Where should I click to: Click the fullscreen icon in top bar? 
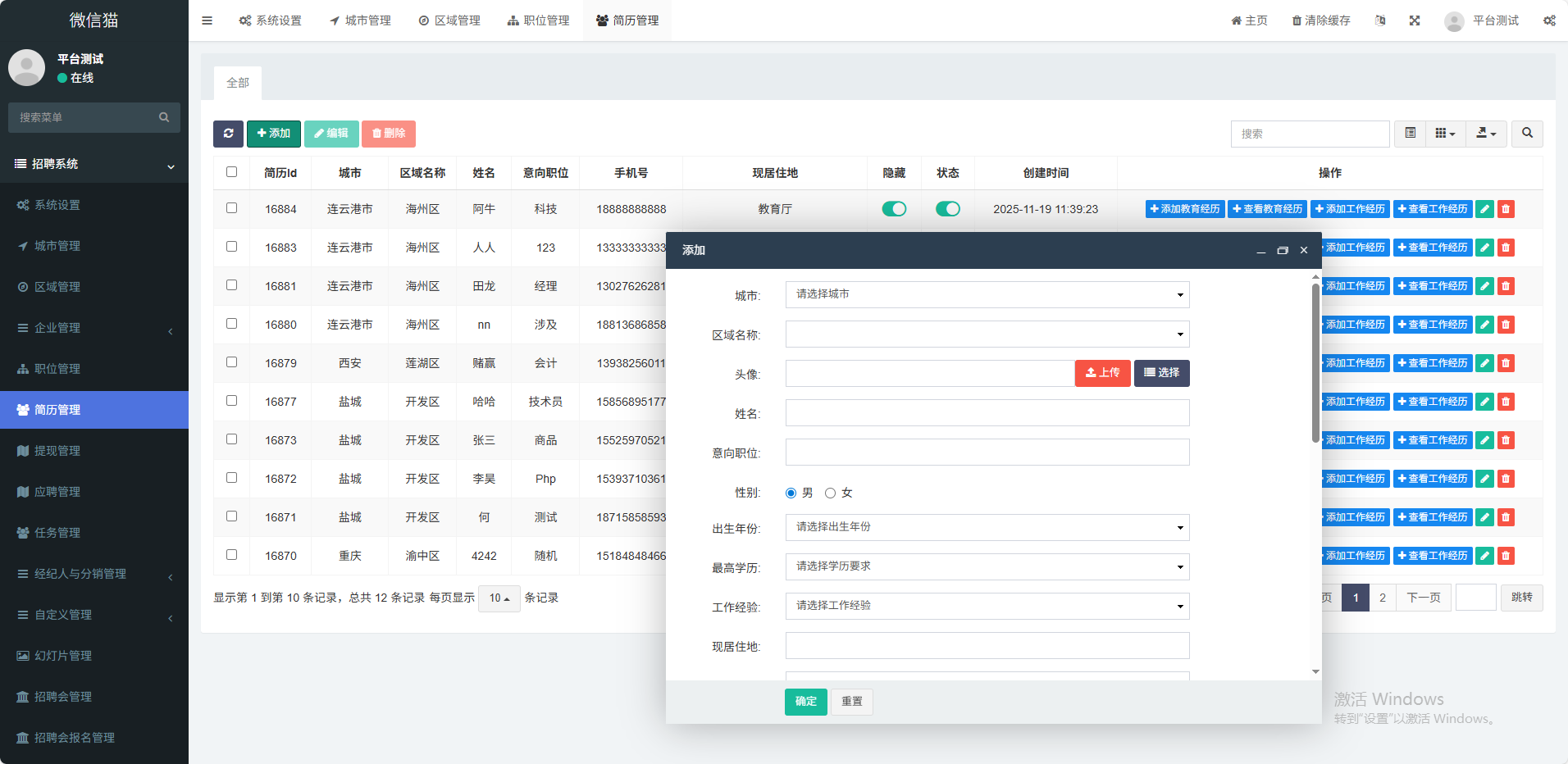1415,20
